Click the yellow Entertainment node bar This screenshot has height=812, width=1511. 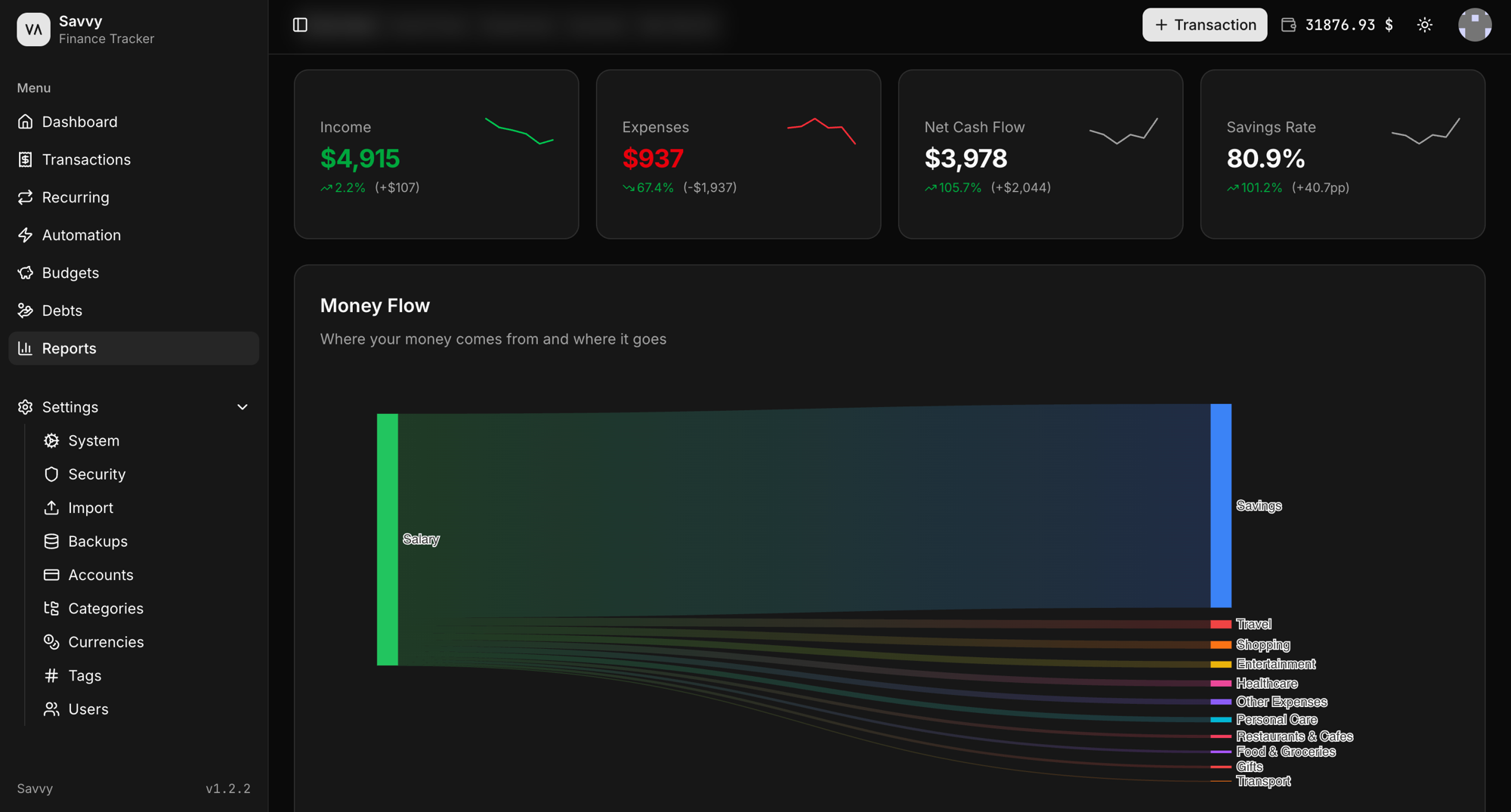1221,664
